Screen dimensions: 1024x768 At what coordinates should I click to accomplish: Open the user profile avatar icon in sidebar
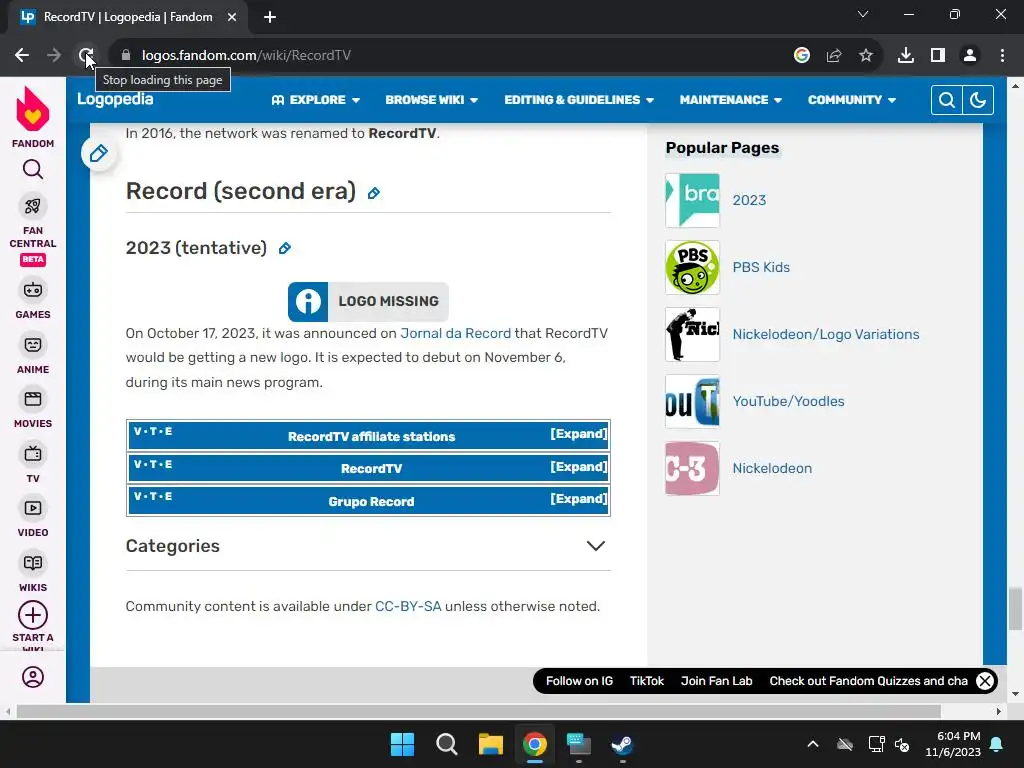[33, 677]
